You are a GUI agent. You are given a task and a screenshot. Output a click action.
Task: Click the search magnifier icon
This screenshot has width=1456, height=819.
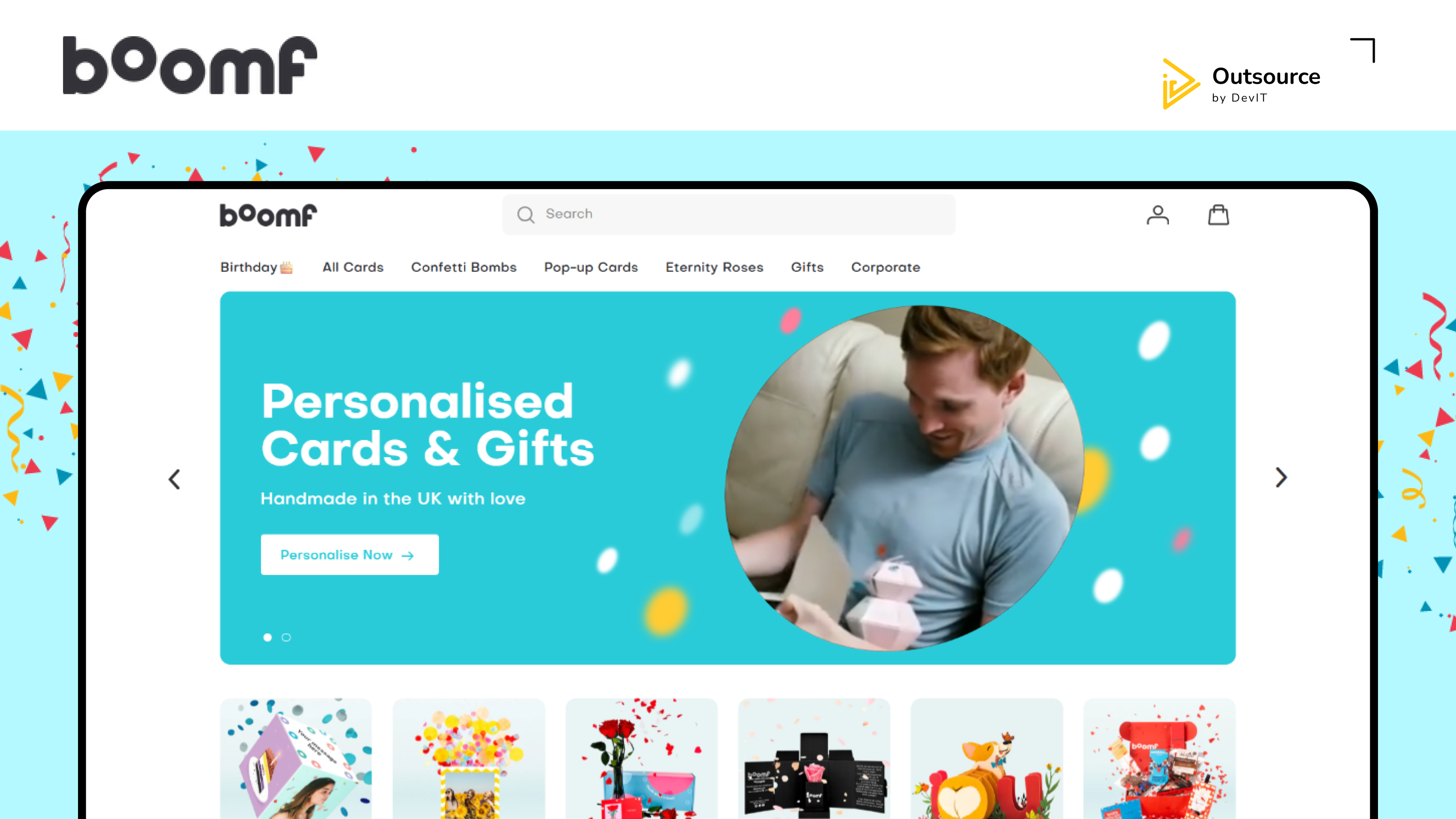[x=526, y=214]
